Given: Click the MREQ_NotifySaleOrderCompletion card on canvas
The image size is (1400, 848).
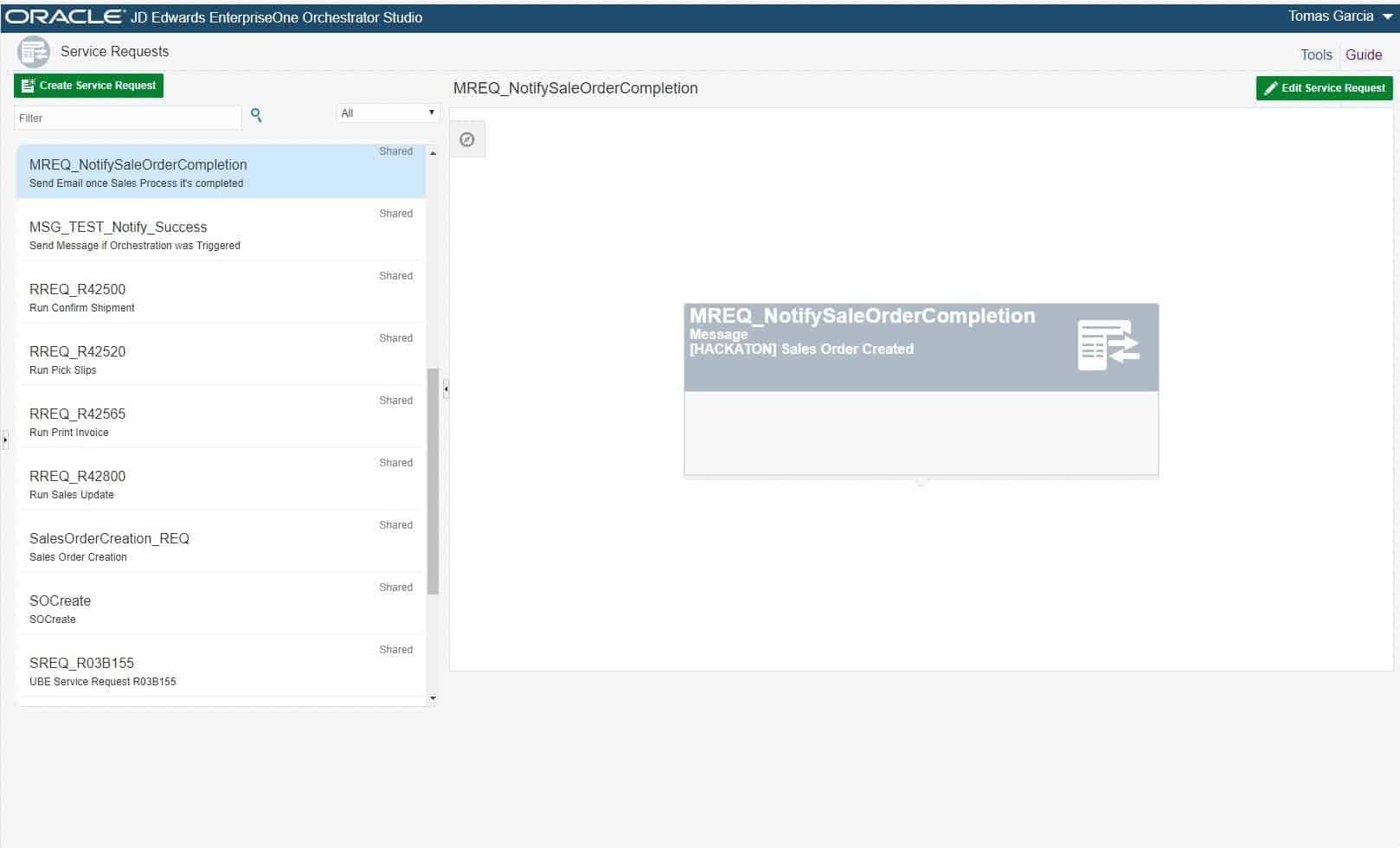Looking at the screenshot, I should pos(921,389).
